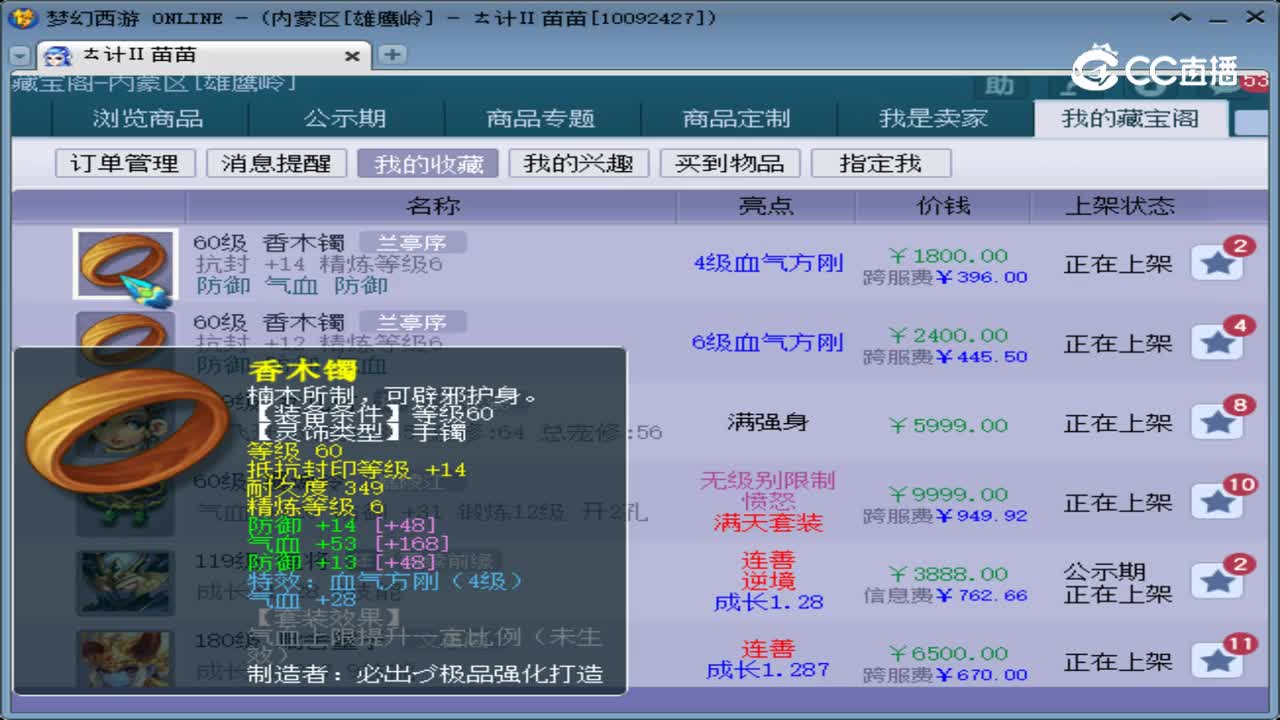Viewport: 1280px width, 720px height.
Task: Open the 商品专题 section
Action: [x=540, y=118]
